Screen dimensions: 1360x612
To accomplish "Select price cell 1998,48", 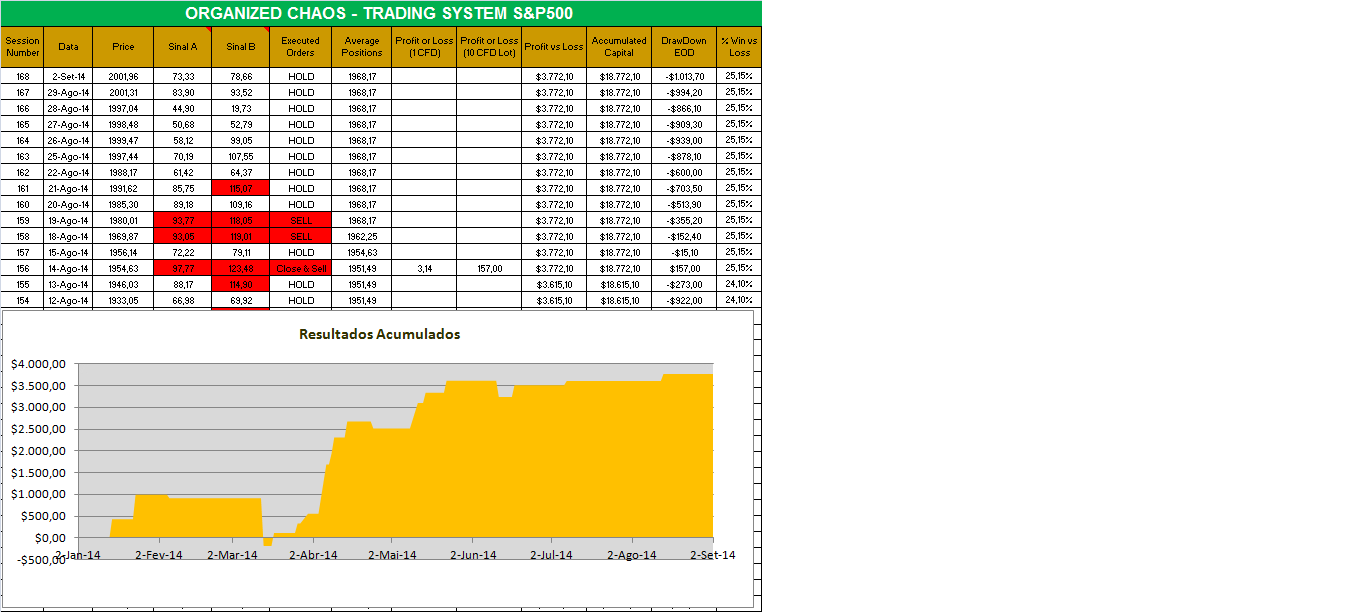I will [124, 124].
